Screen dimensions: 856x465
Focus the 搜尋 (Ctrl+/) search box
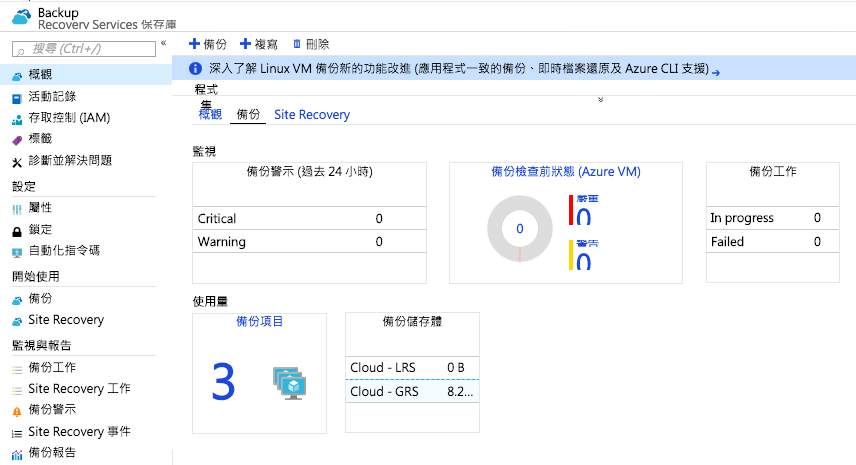pos(84,49)
